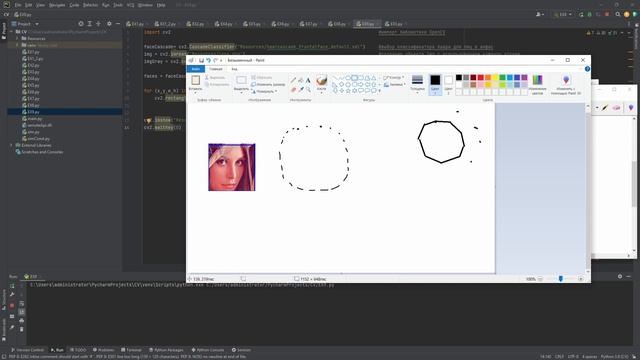The image size is (640, 360).
Task: Open the line Thickness dropdown in Paint
Action: (417, 84)
